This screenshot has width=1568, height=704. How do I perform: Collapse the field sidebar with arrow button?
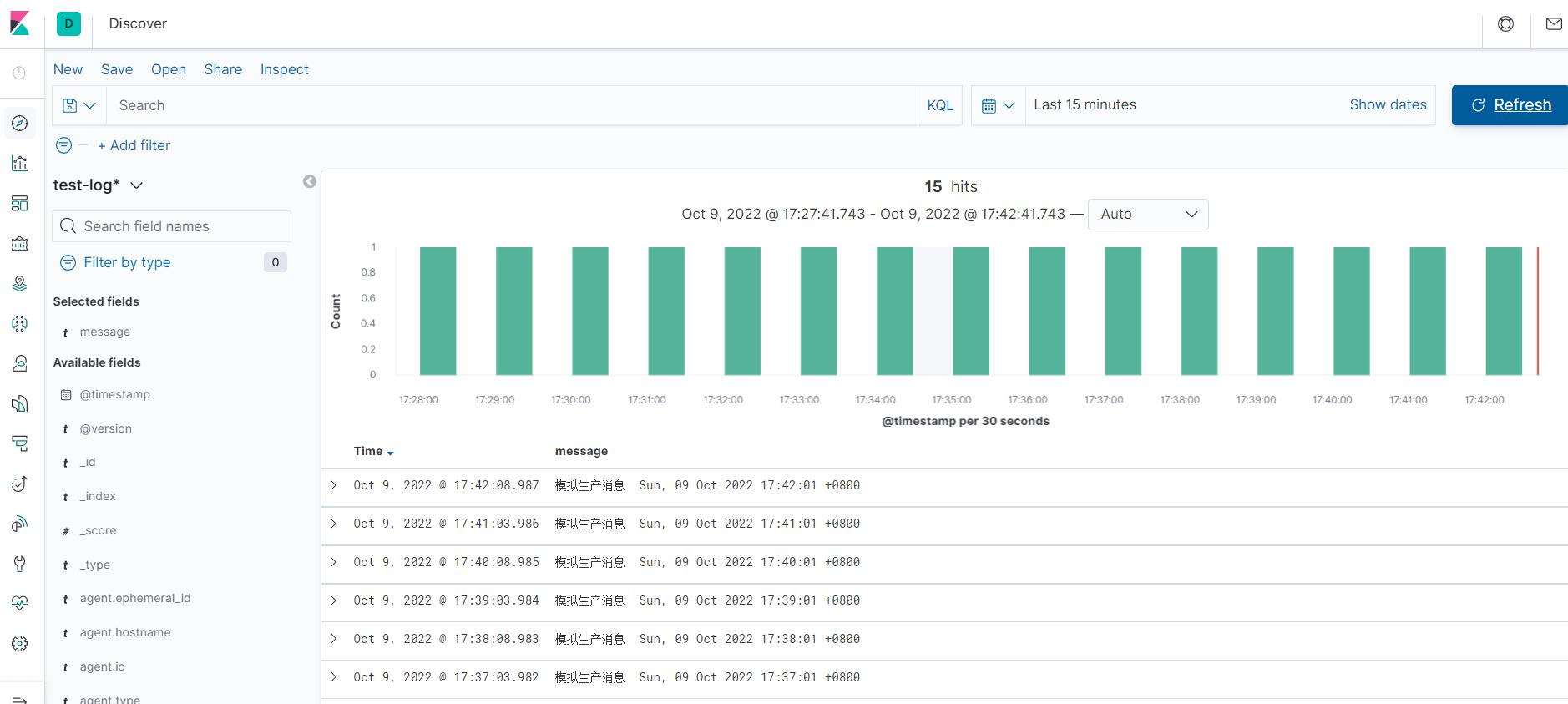310,182
